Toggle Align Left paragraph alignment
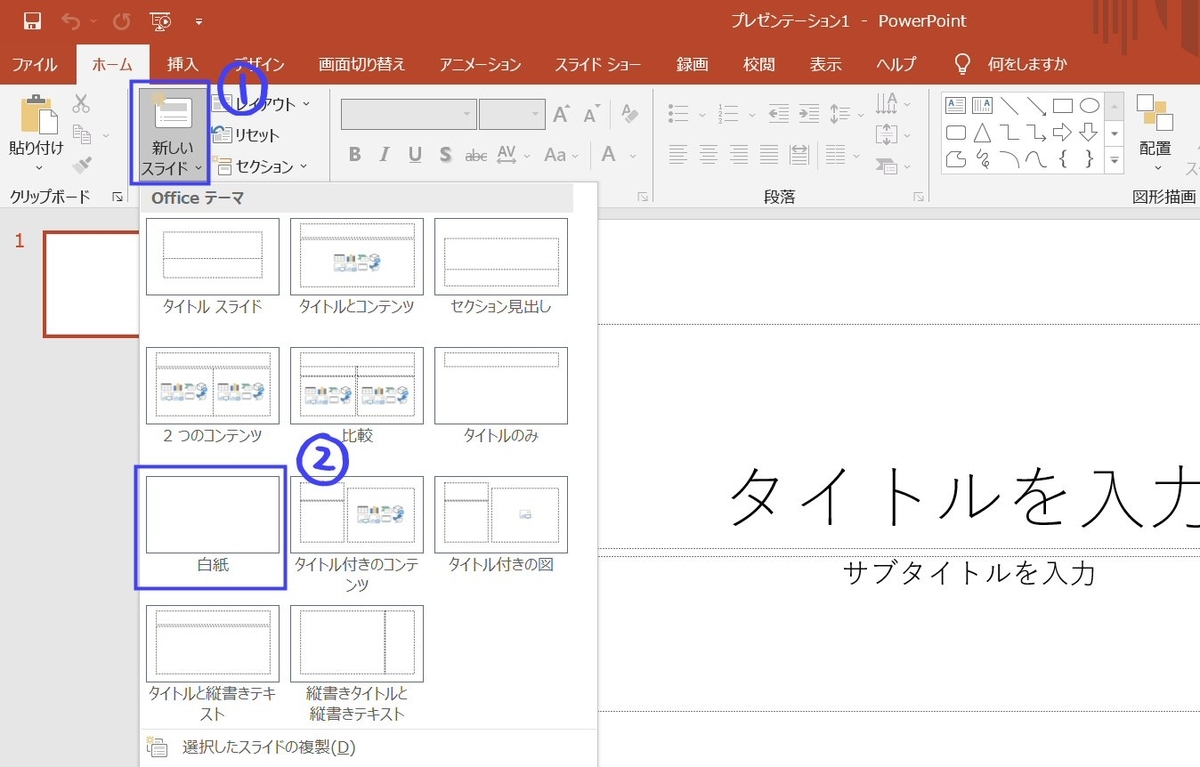The height and width of the screenshot is (767, 1200). pos(678,155)
